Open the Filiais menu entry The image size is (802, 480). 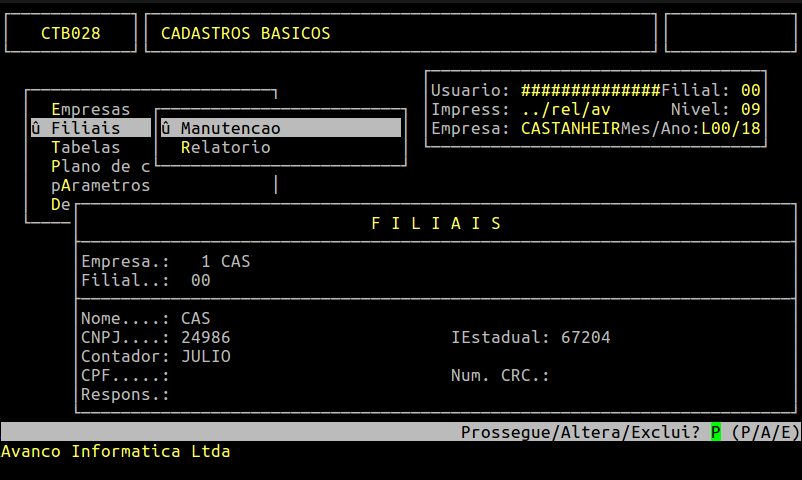pyautogui.click(x=85, y=128)
